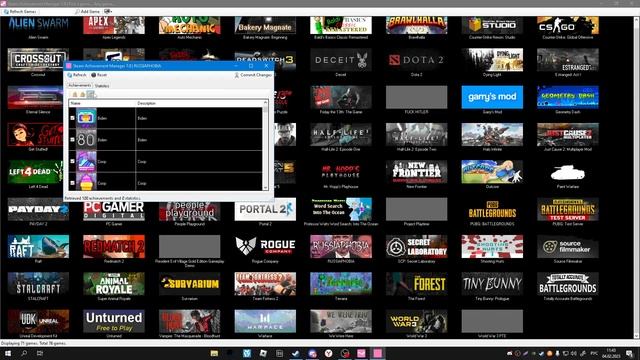Viewport: 640px width, 360px height.
Task: Toggle checkbox of the purple sneaker achievement row
Action: [x=73, y=161]
